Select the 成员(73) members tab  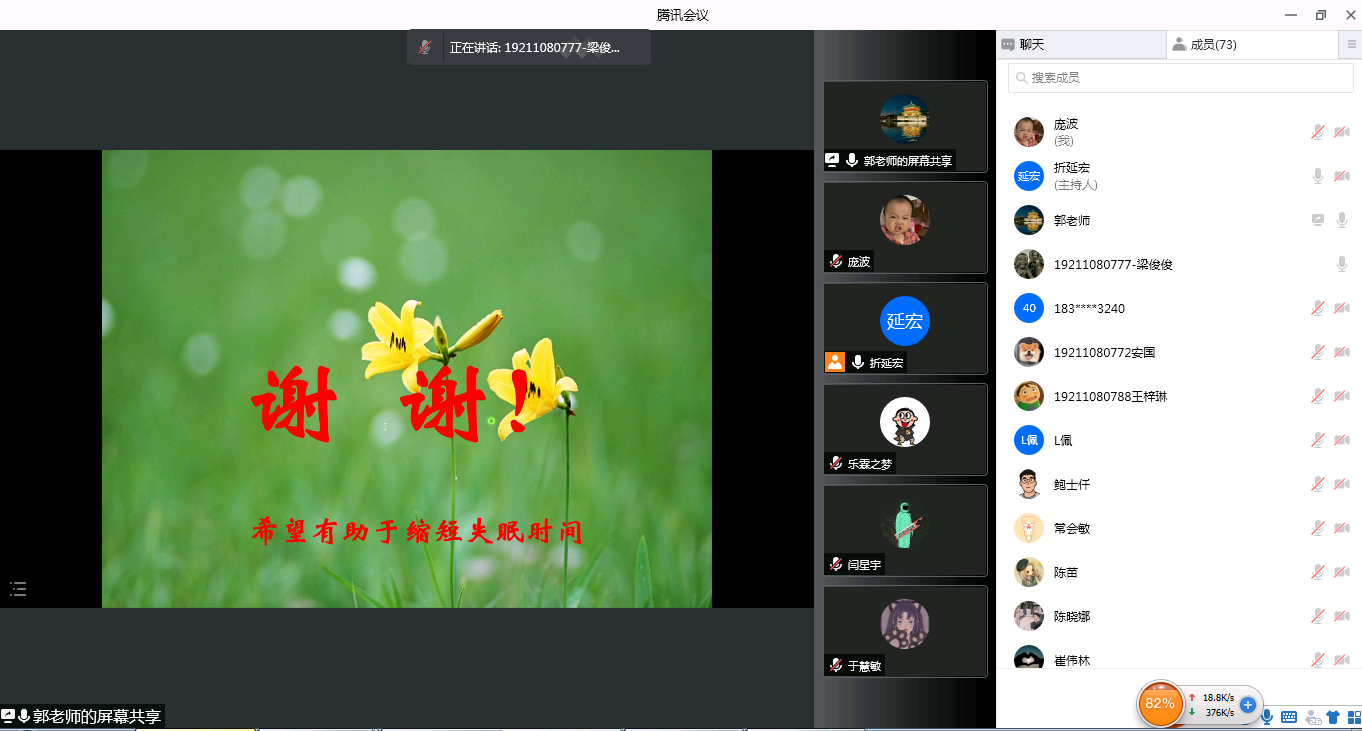pos(1250,45)
